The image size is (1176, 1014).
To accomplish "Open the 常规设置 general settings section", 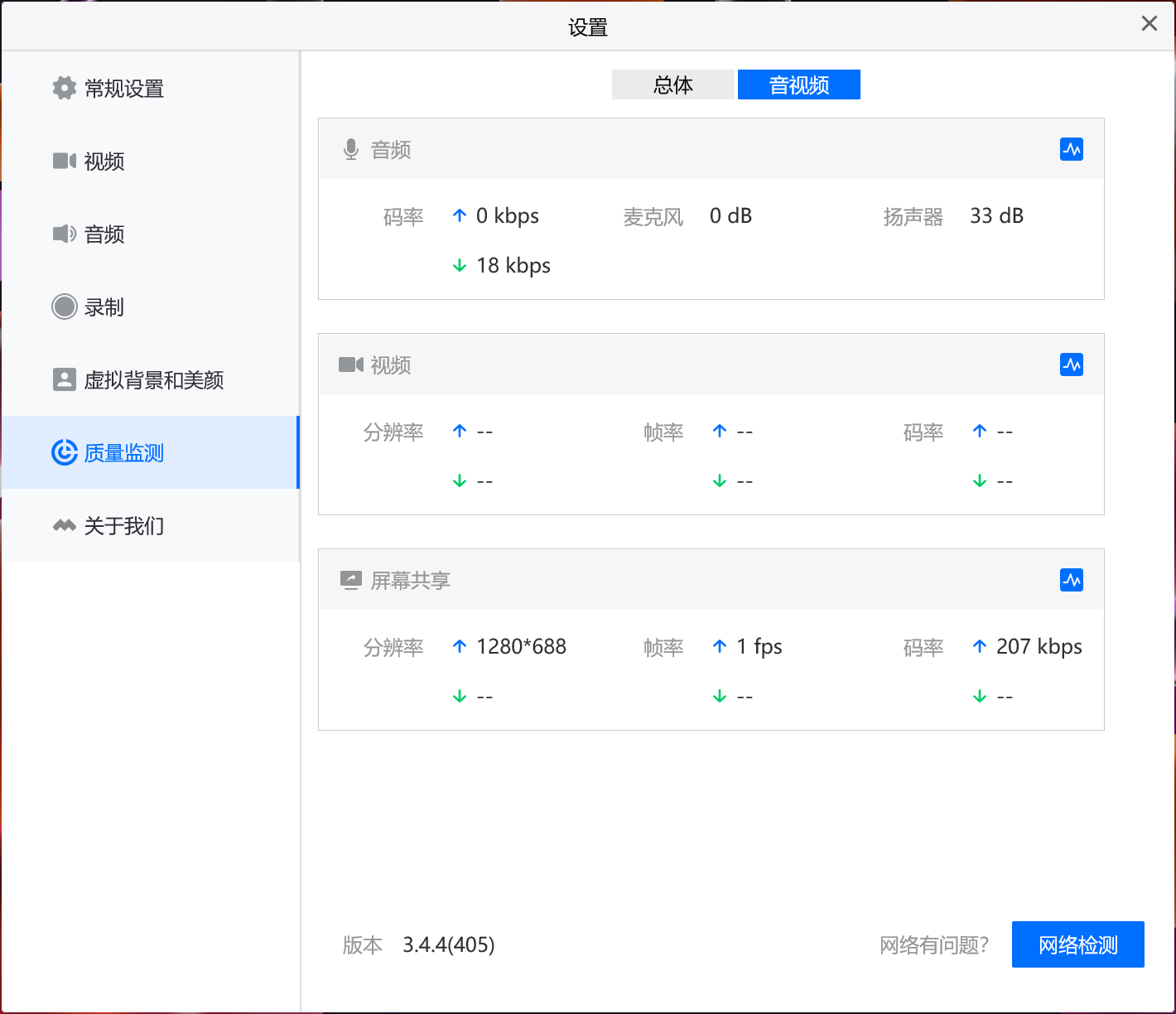I will point(149,88).
